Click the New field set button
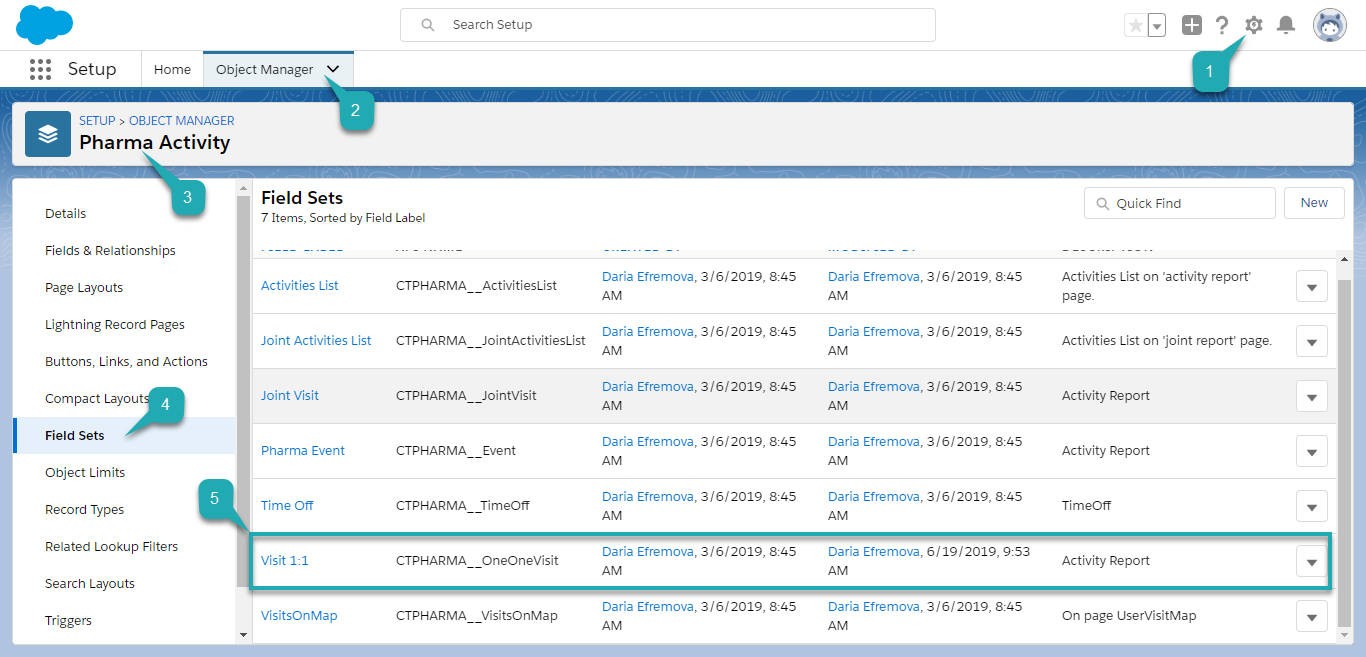Viewport: 1366px width, 657px height. [1314, 203]
